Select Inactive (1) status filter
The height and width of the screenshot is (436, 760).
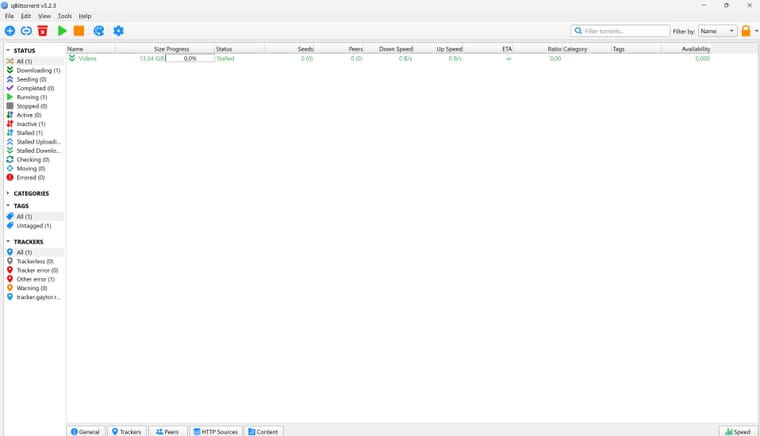pos(34,124)
